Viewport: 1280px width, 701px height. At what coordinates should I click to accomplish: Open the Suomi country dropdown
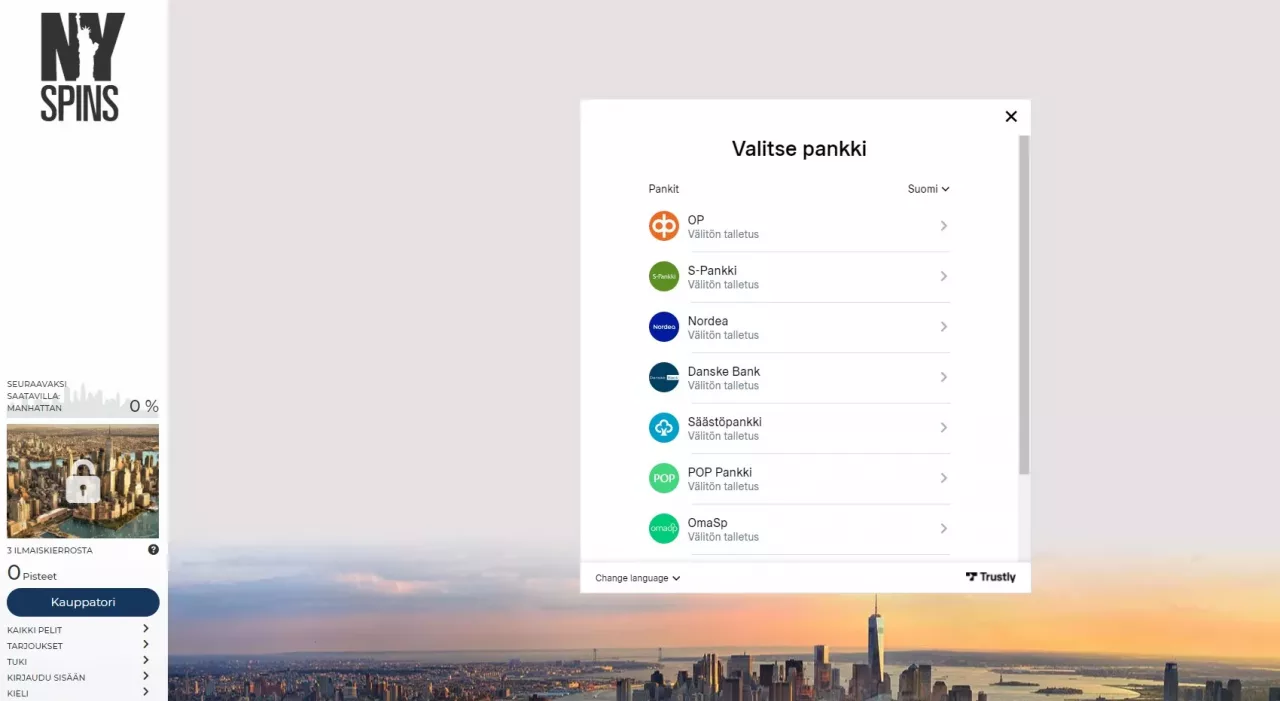point(928,189)
